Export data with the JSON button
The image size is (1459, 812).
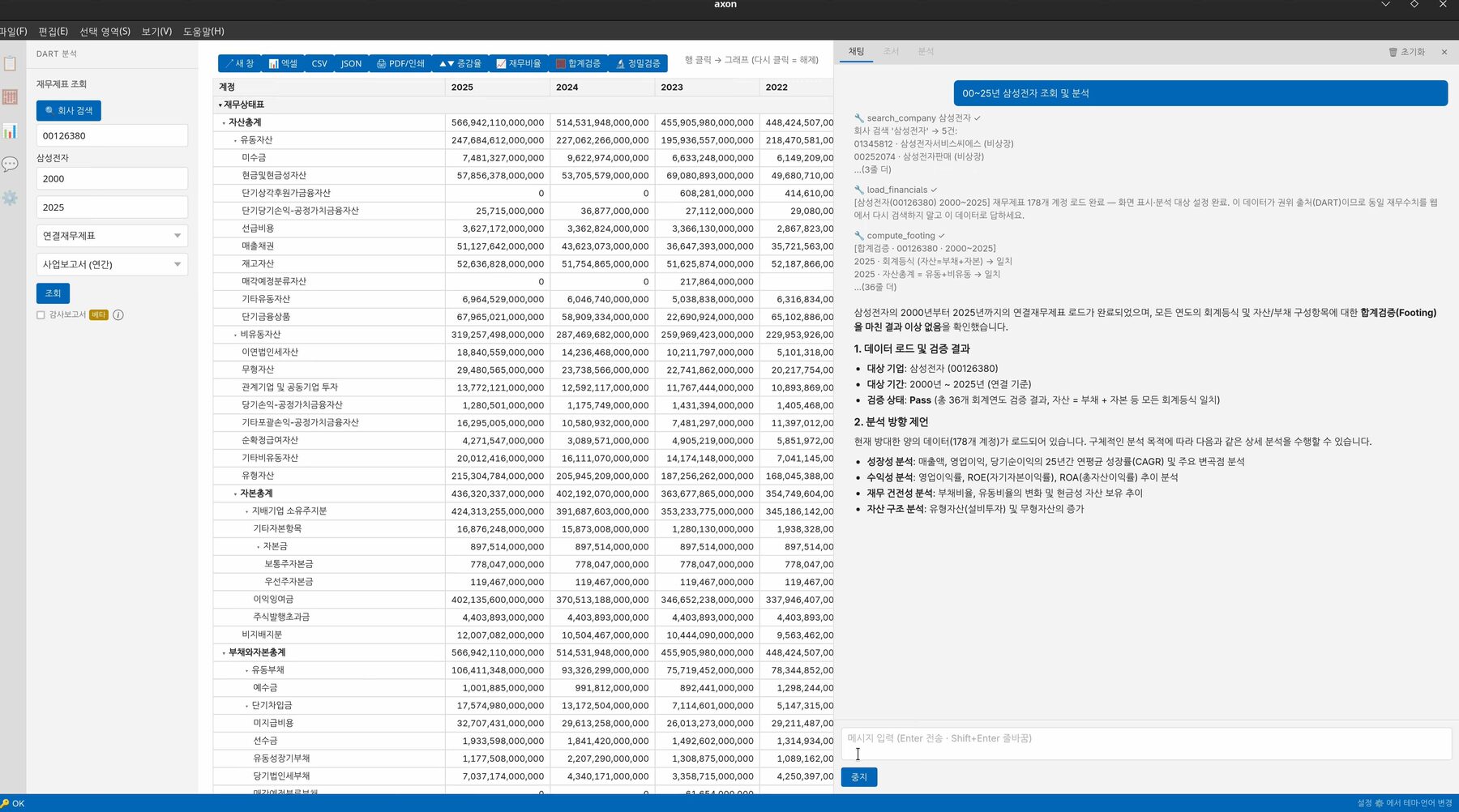(x=351, y=63)
